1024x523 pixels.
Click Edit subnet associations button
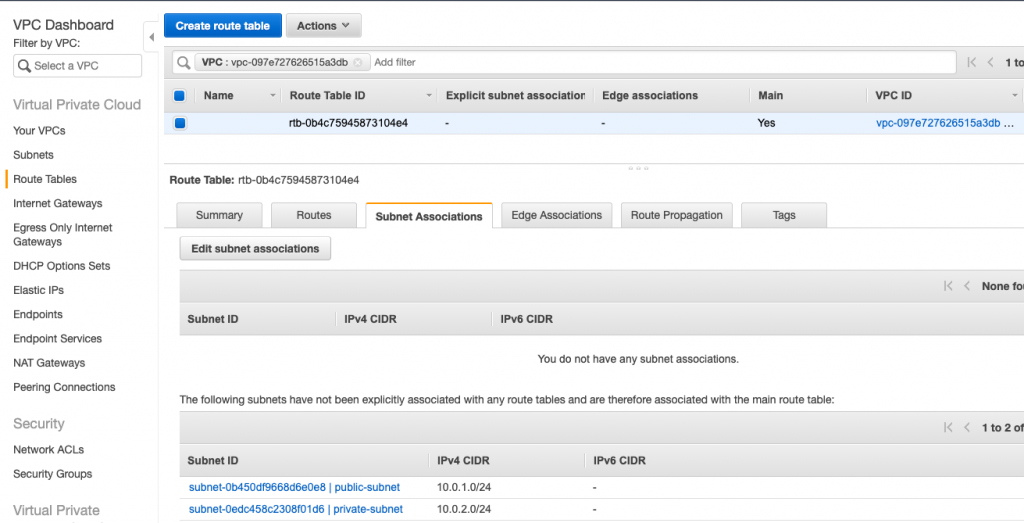(x=255, y=249)
